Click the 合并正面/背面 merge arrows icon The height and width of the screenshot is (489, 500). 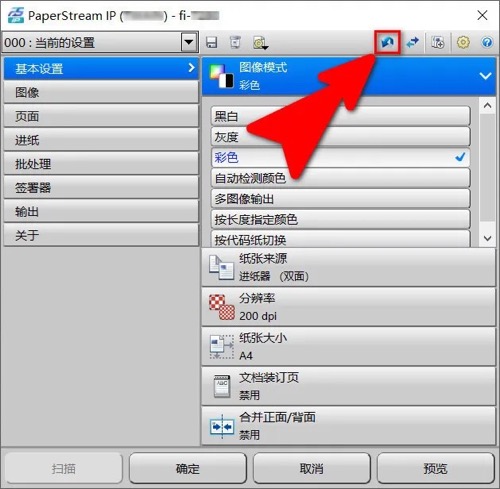[222, 426]
